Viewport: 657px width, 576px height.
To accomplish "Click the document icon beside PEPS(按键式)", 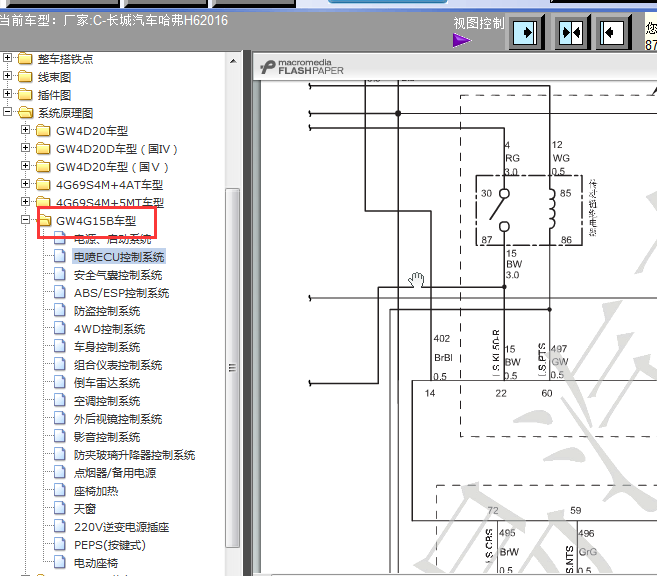I will [59, 544].
